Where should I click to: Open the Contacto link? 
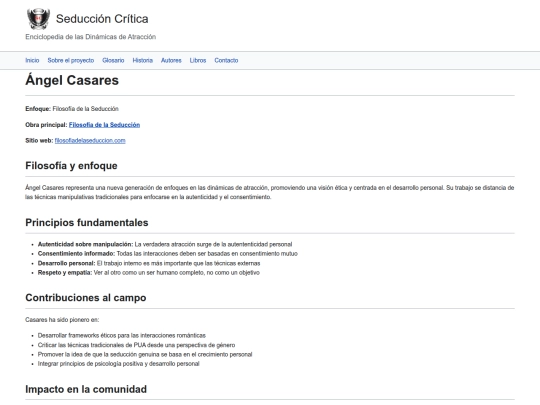[226, 60]
